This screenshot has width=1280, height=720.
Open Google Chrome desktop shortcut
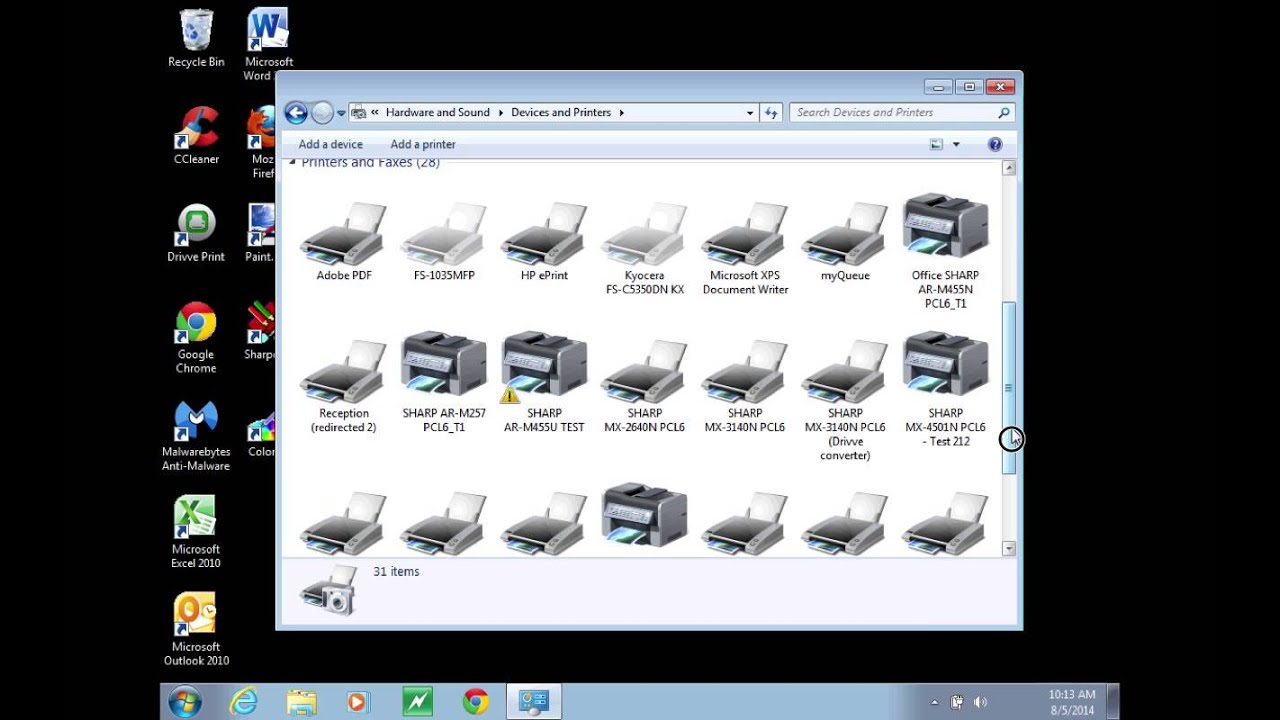[196, 338]
